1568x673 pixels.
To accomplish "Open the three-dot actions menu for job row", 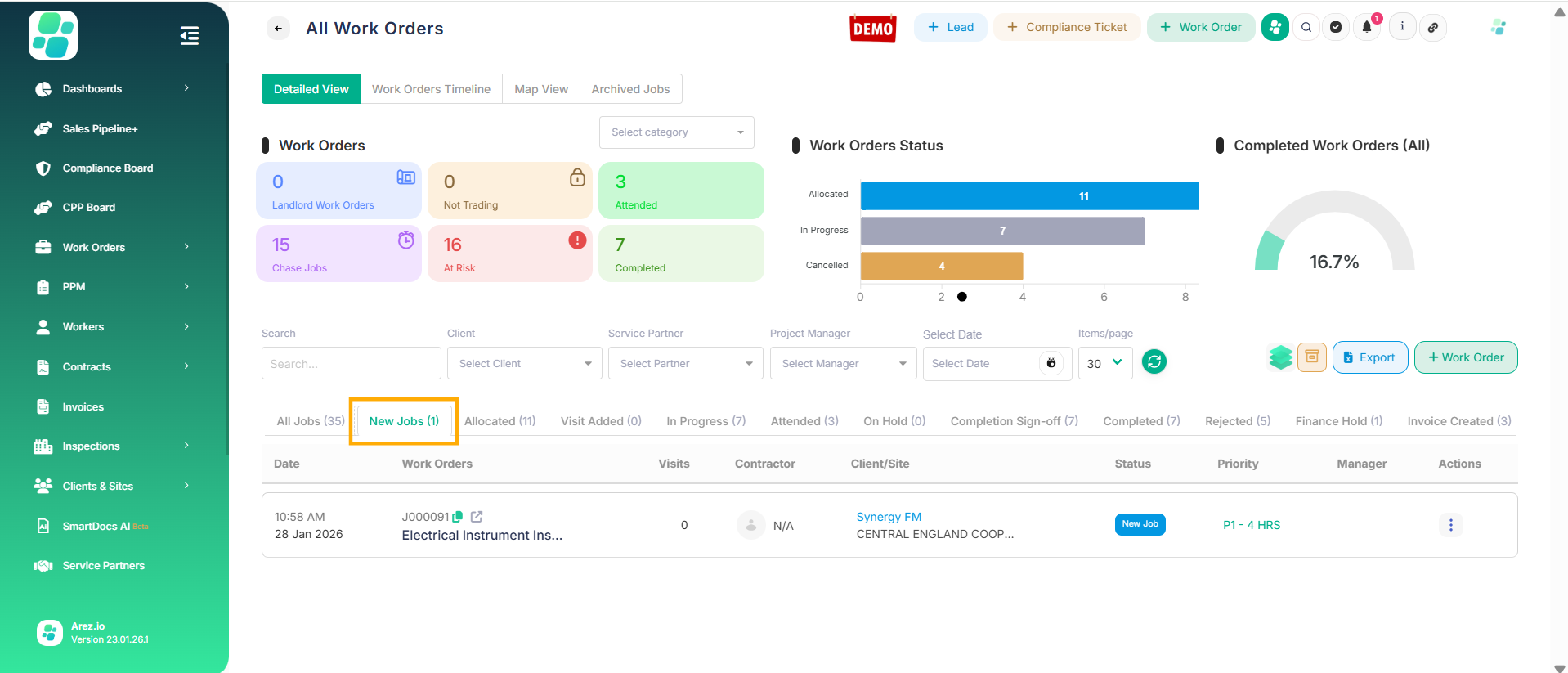I will point(1450,525).
